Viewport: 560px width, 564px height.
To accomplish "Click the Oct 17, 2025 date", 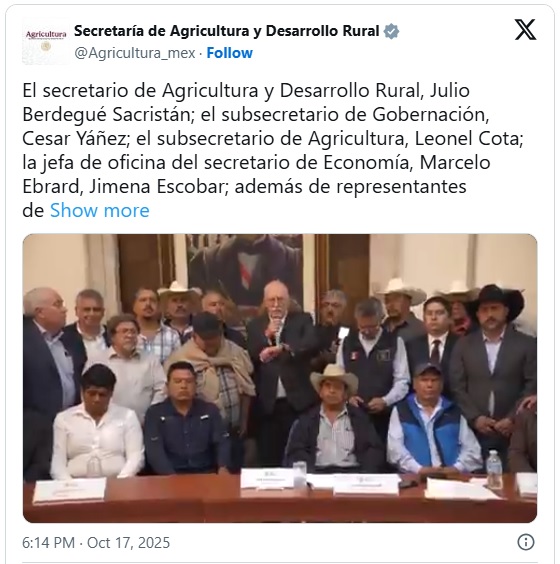I will (128, 542).
